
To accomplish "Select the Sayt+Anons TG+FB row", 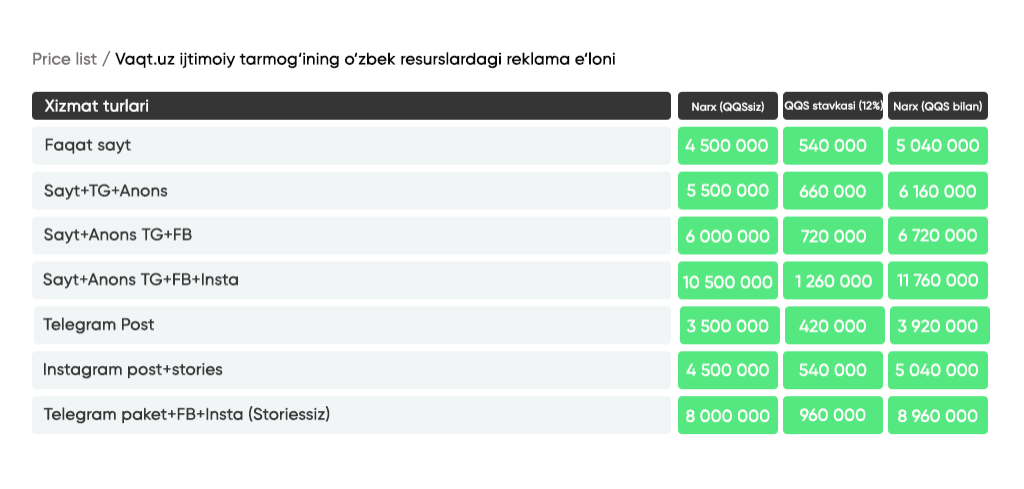I will (351, 236).
